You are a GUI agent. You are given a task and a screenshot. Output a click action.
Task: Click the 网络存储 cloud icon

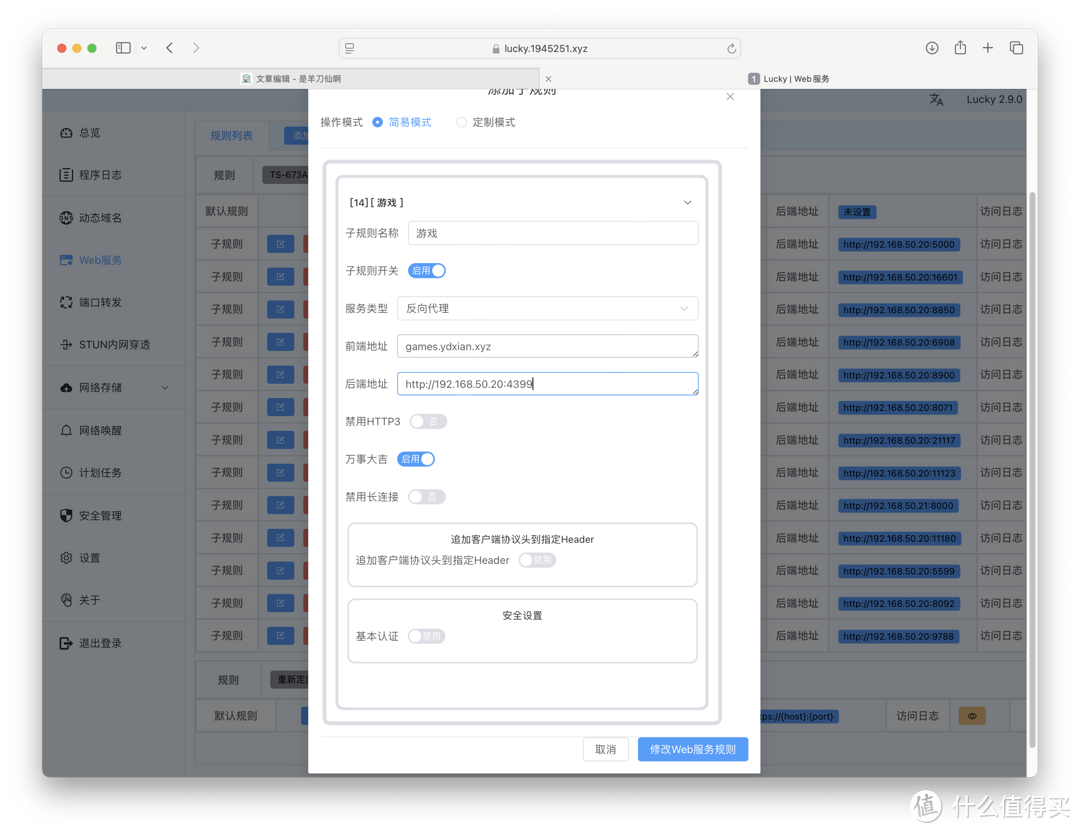[x=66, y=388]
